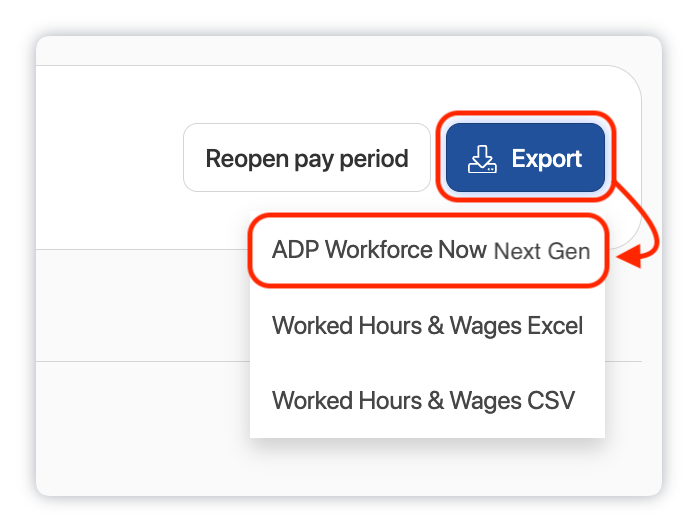This screenshot has width=698, height=532.
Task: Click the "Next Gen" label in menu
Action: point(541,252)
